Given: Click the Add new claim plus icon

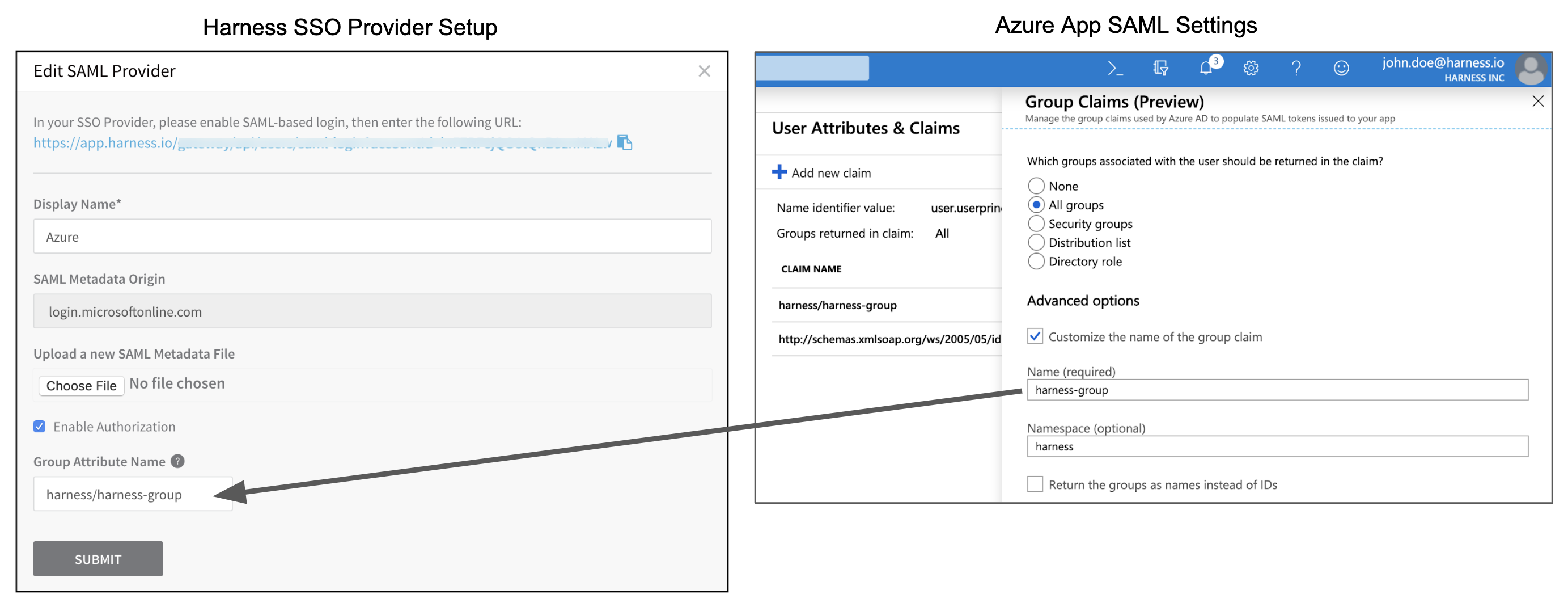Looking at the screenshot, I should [x=779, y=172].
